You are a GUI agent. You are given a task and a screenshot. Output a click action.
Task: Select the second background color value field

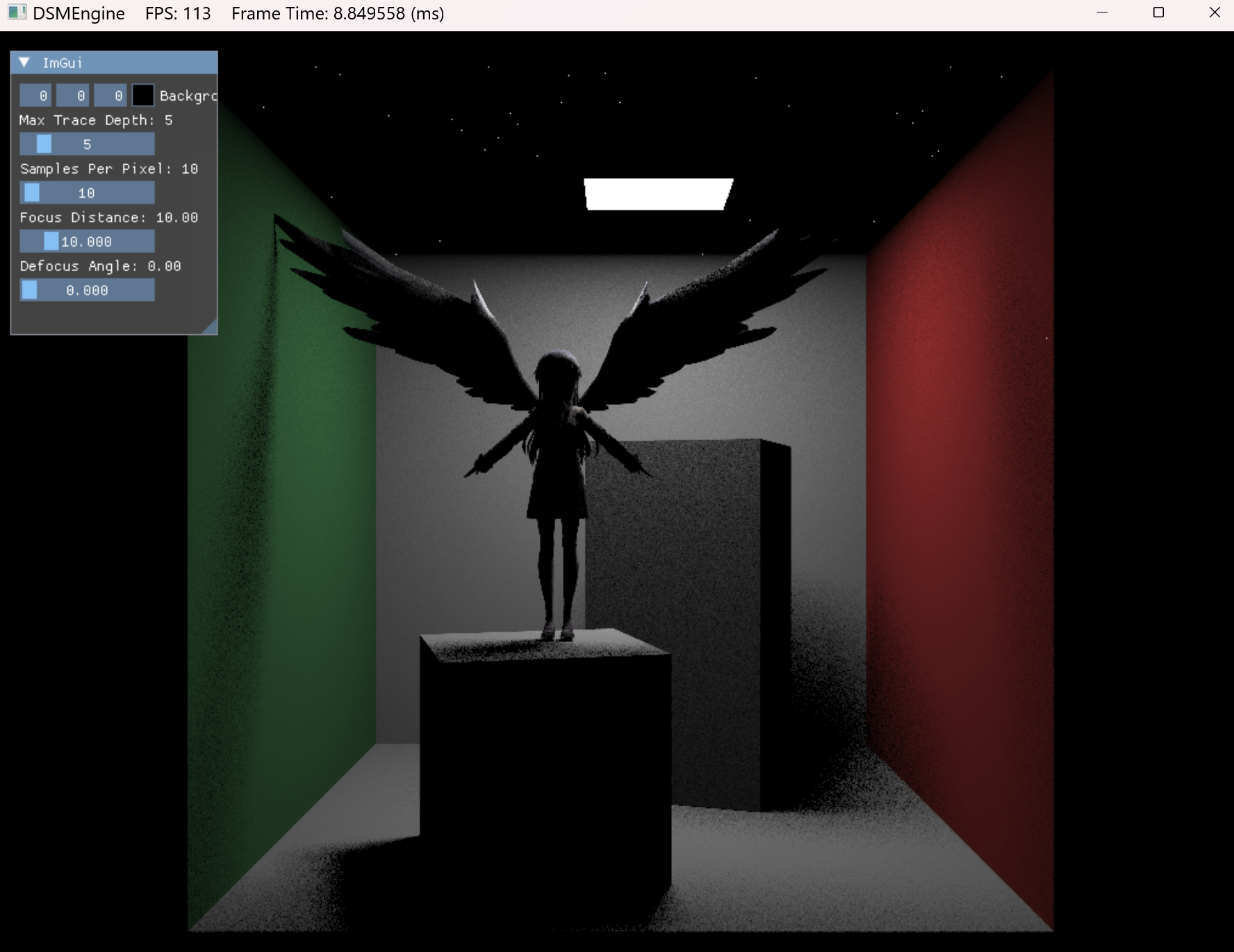click(73, 95)
